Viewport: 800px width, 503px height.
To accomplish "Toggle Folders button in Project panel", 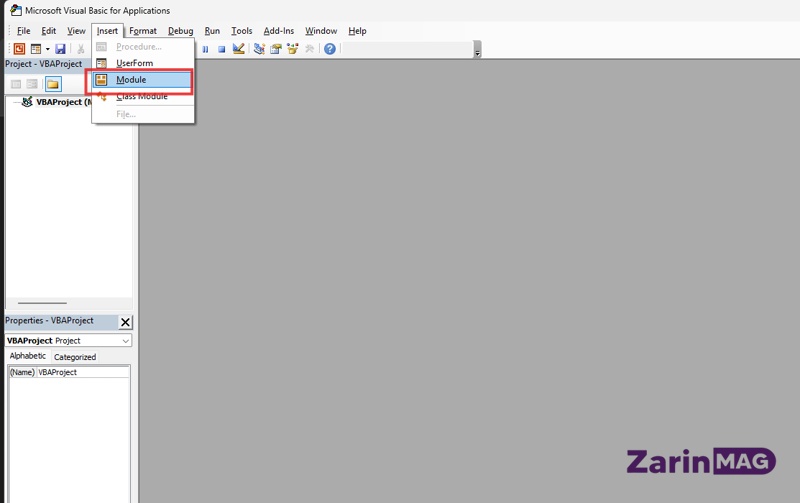I will 53,84.
